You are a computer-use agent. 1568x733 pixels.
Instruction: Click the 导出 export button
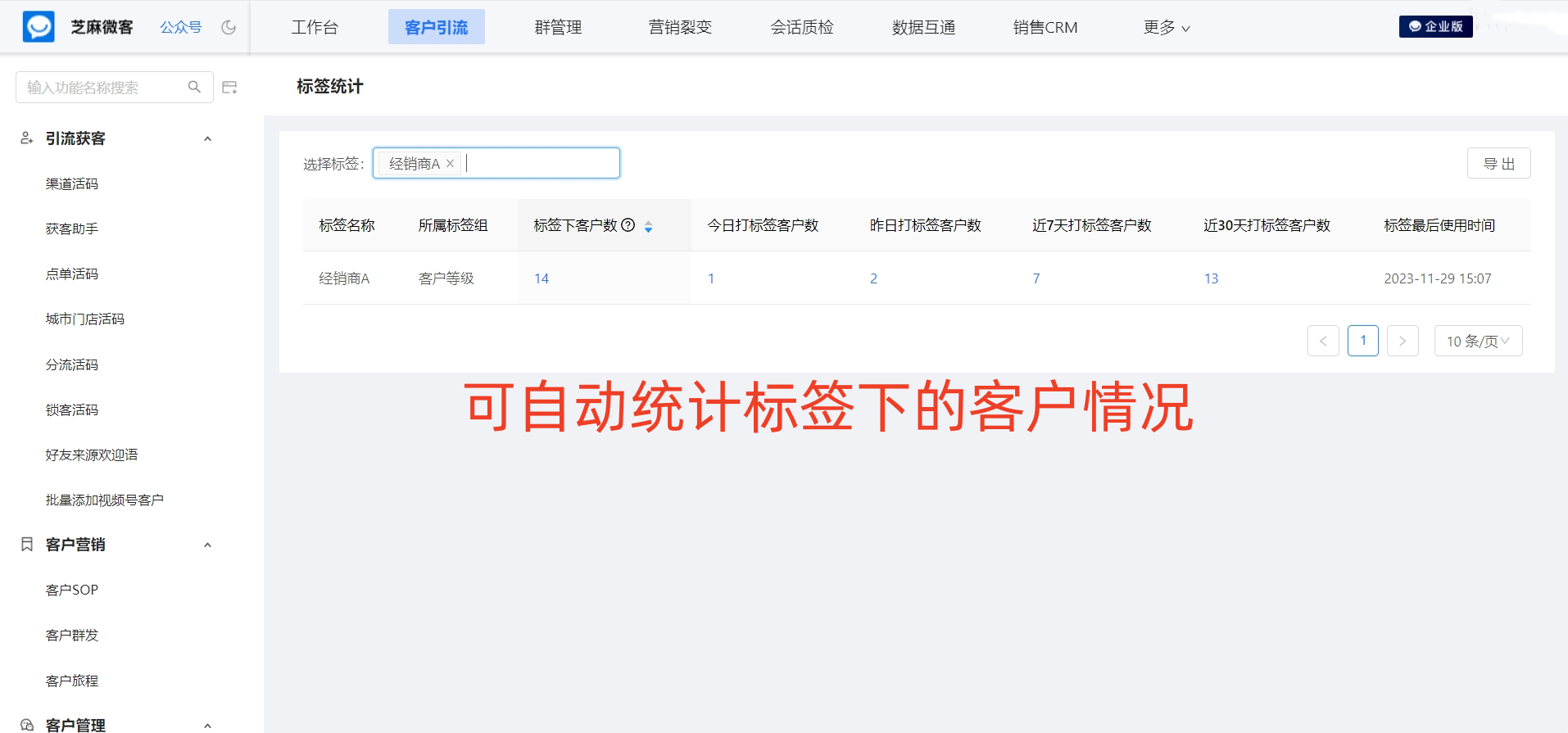pyautogui.click(x=1498, y=163)
